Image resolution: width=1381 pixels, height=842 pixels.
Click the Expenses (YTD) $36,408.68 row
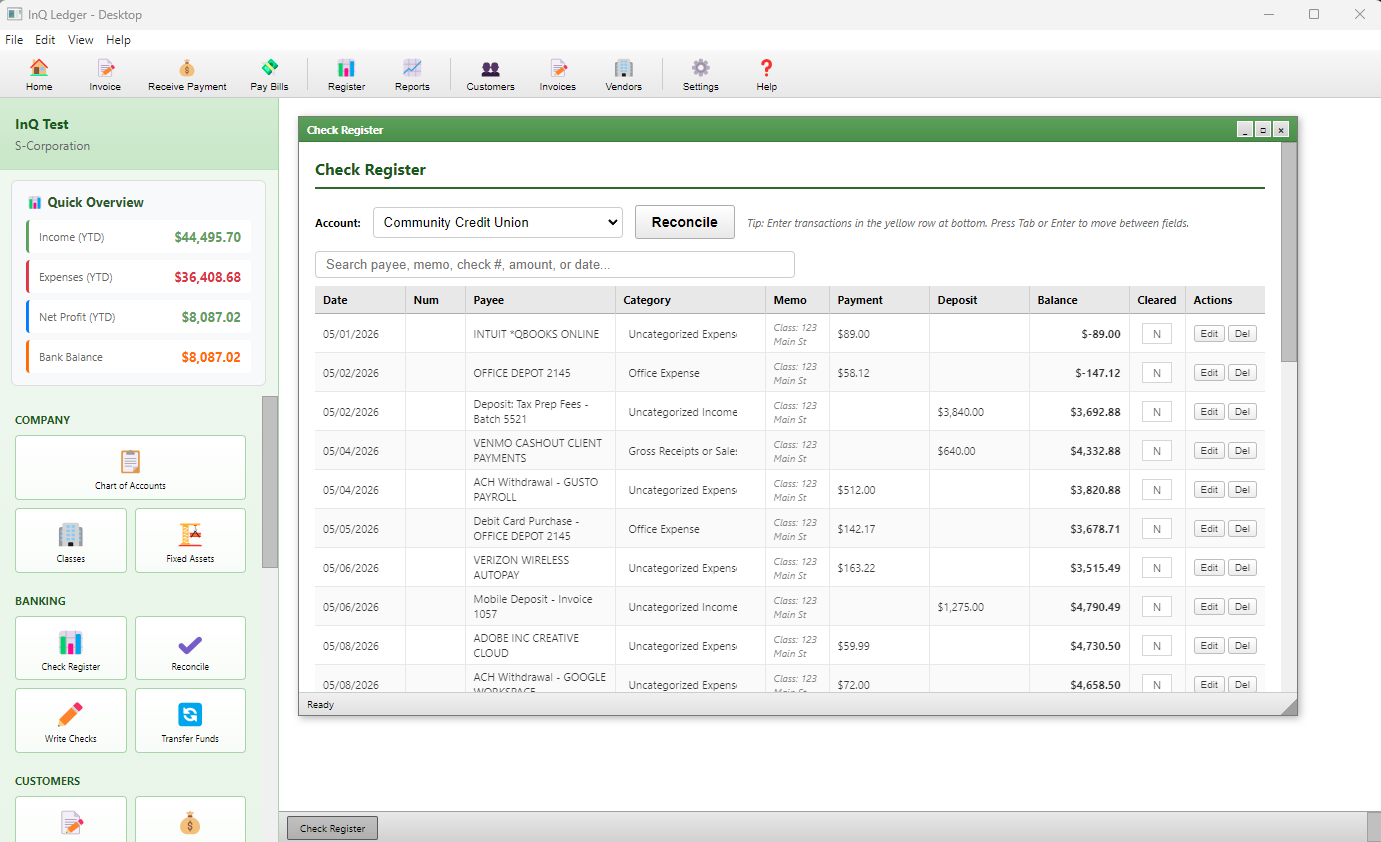coord(138,277)
